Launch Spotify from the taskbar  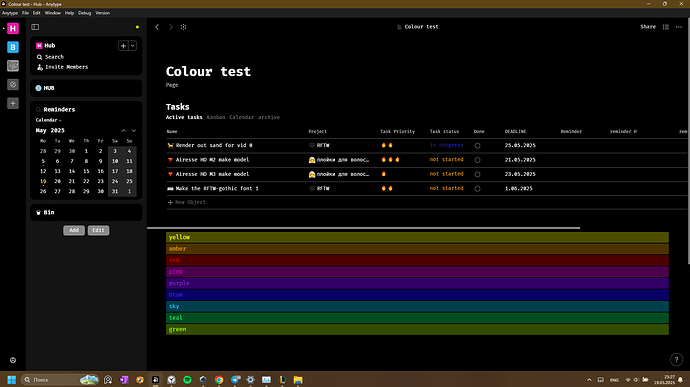(187, 380)
